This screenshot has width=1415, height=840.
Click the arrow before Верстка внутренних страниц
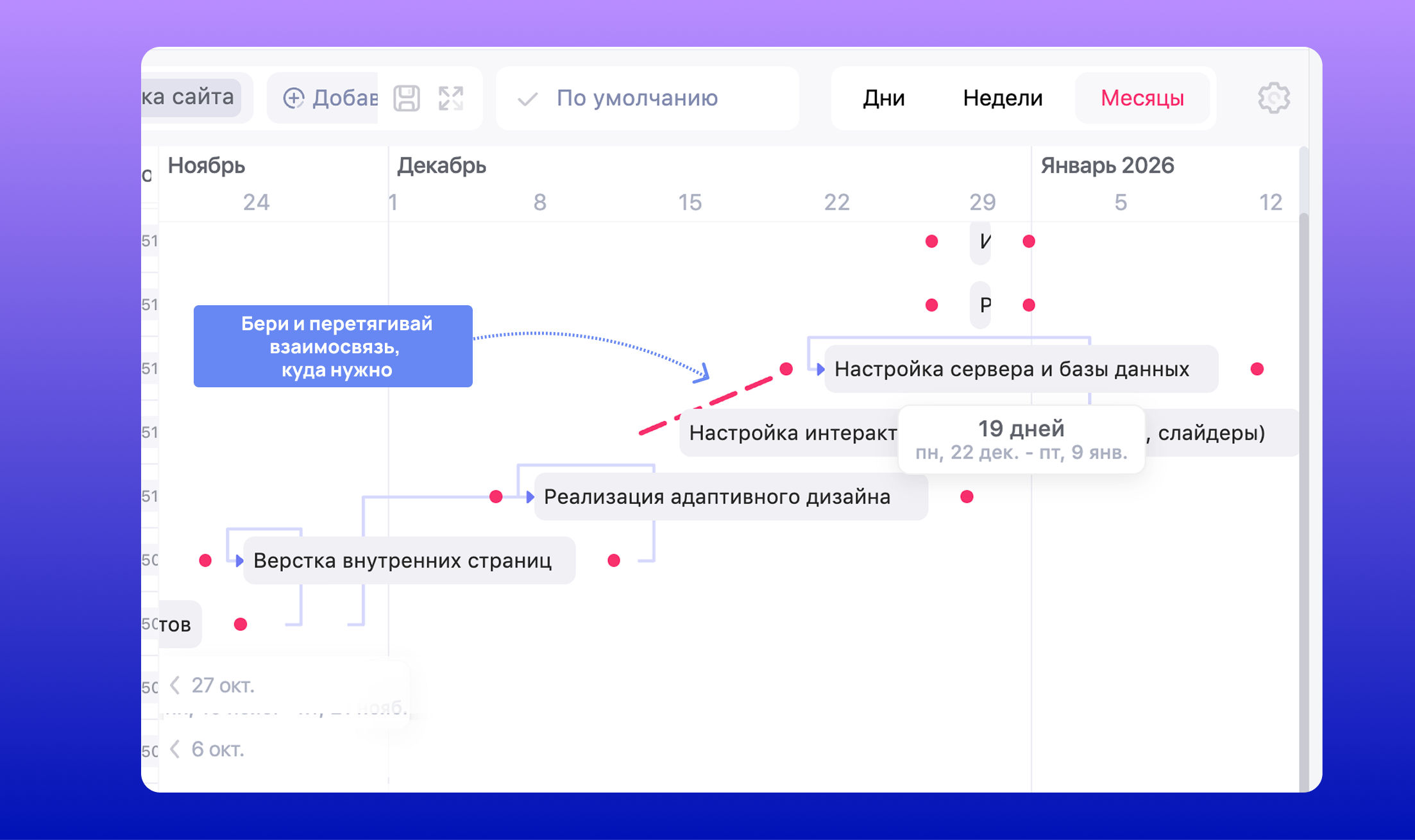pos(239,561)
